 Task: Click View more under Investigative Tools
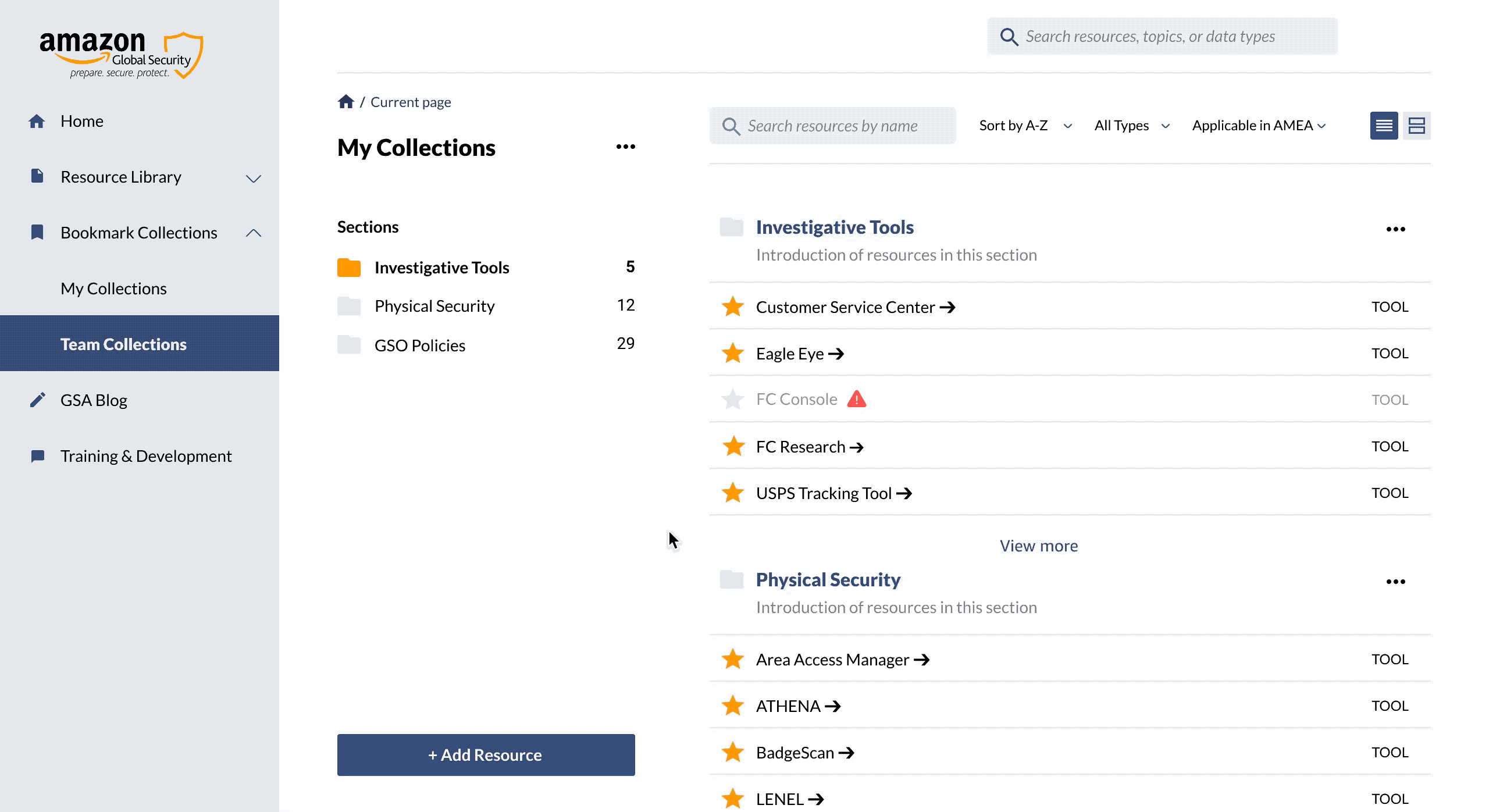tap(1039, 546)
